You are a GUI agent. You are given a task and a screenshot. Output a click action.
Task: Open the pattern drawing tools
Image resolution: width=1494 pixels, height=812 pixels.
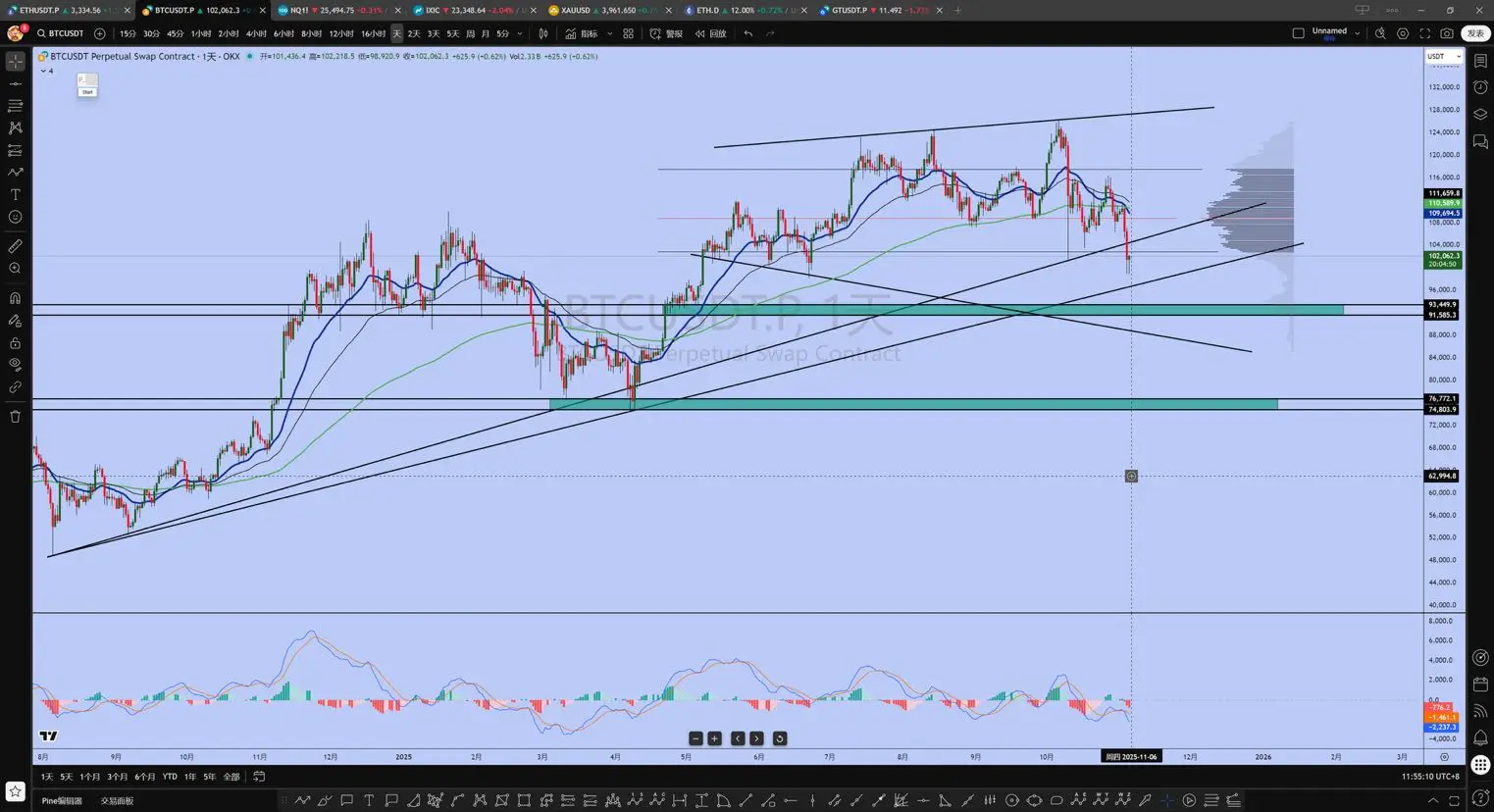tap(16, 127)
